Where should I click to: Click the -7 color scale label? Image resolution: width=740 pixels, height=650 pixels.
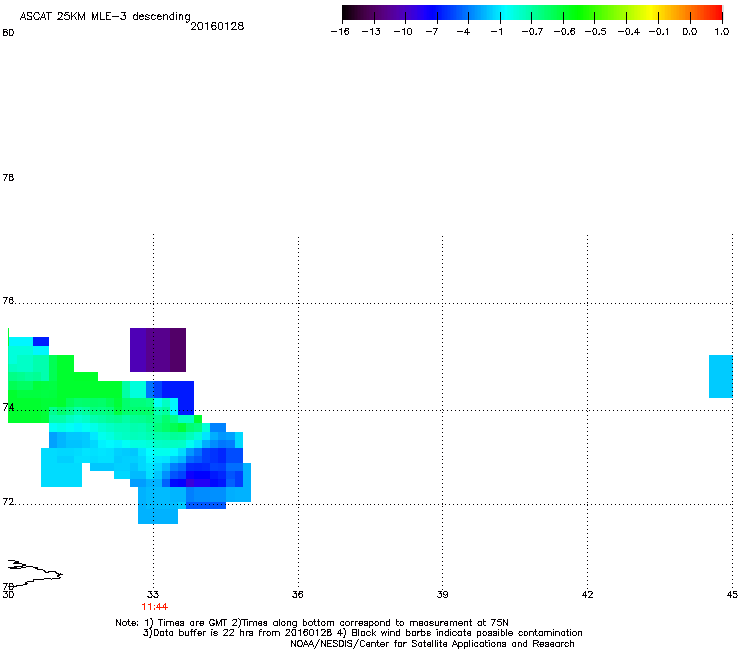point(431,32)
